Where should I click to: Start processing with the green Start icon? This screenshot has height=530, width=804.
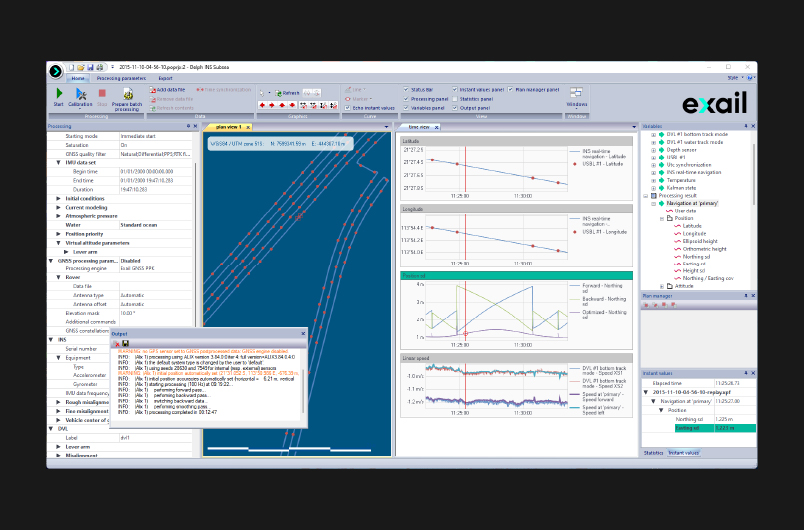[x=59, y=93]
